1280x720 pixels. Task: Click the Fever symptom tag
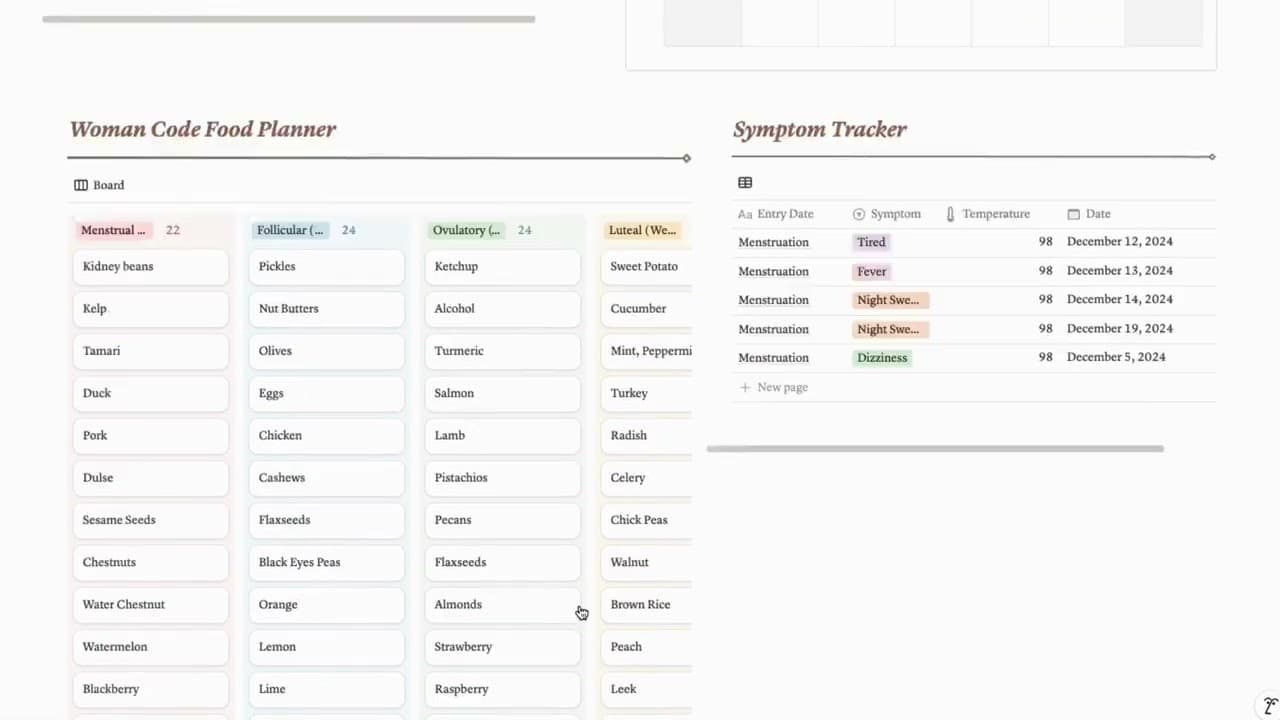[871, 271]
